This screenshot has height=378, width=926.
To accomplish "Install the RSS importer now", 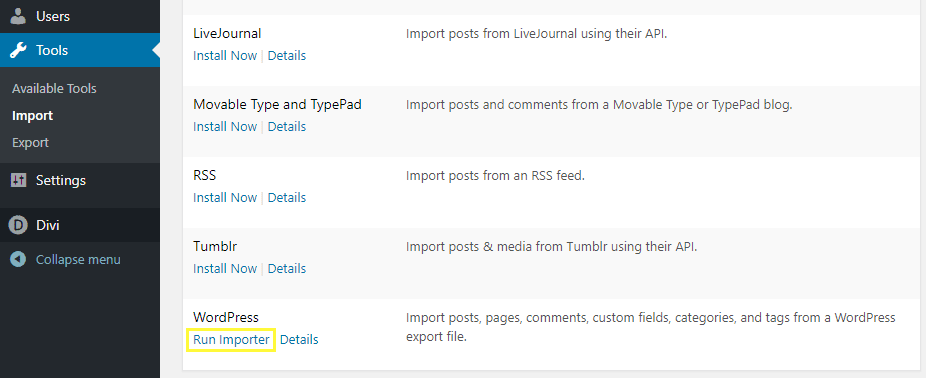I will point(225,197).
